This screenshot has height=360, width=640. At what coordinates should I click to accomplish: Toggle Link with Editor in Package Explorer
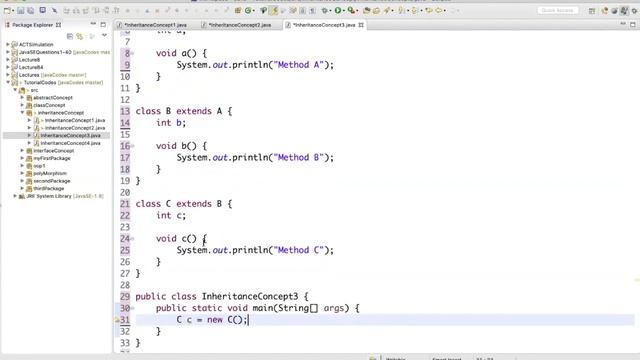click(x=80, y=36)
